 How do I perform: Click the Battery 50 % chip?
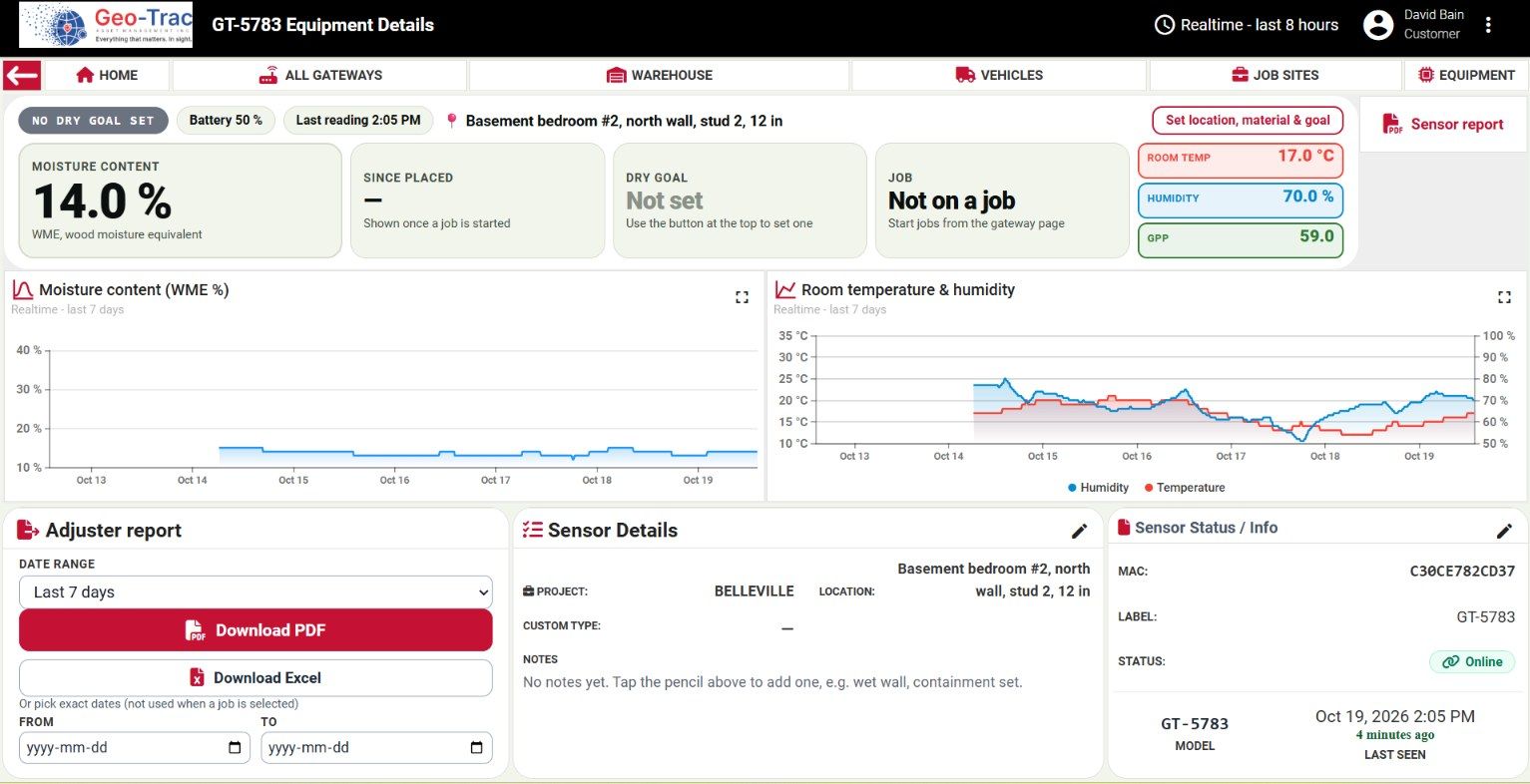[226, 121]
